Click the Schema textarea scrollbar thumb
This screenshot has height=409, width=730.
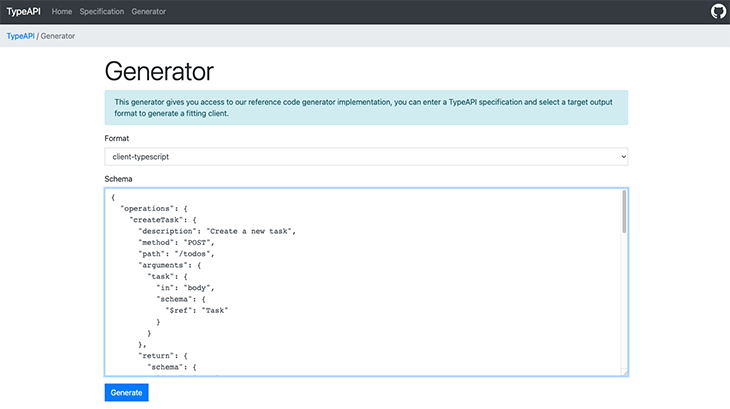pyautogui.click(x=624, y=212)
